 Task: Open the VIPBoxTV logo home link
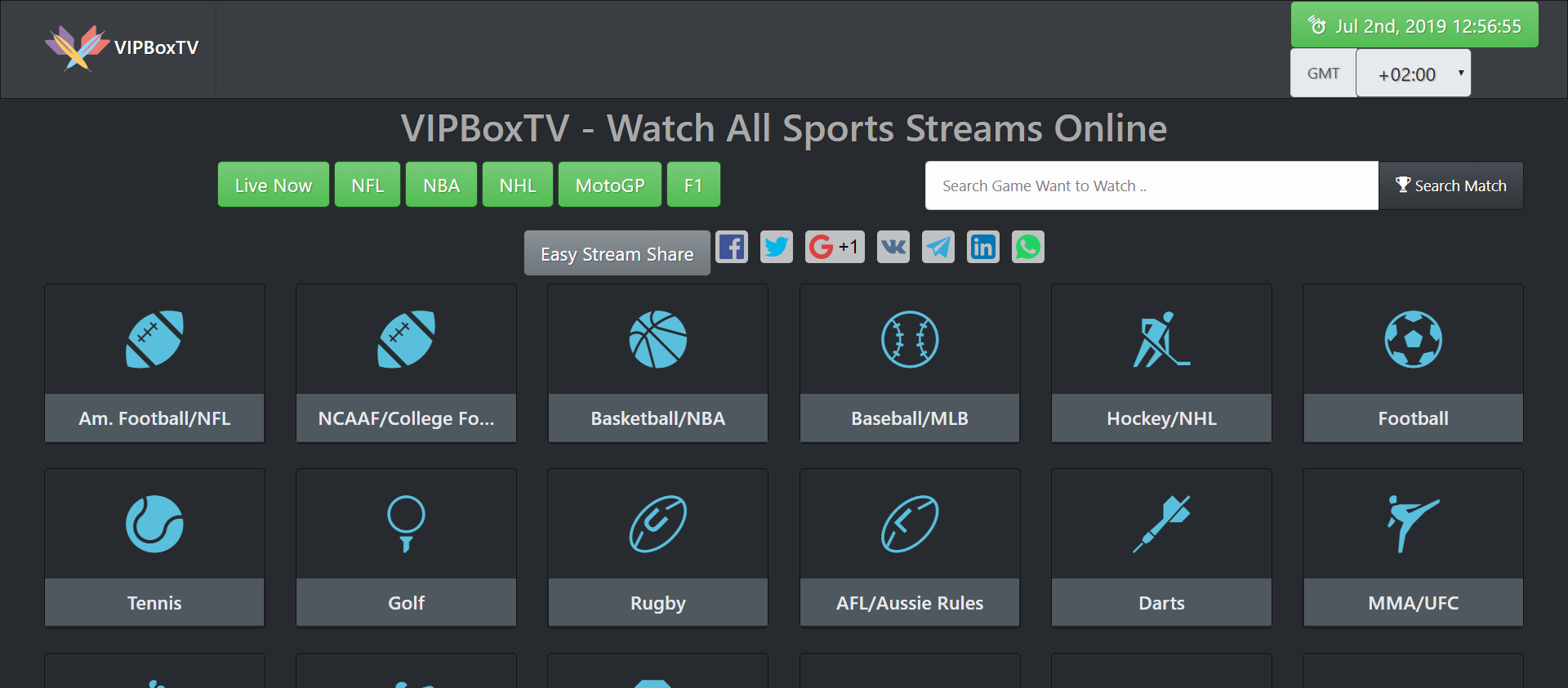(122, 47)
